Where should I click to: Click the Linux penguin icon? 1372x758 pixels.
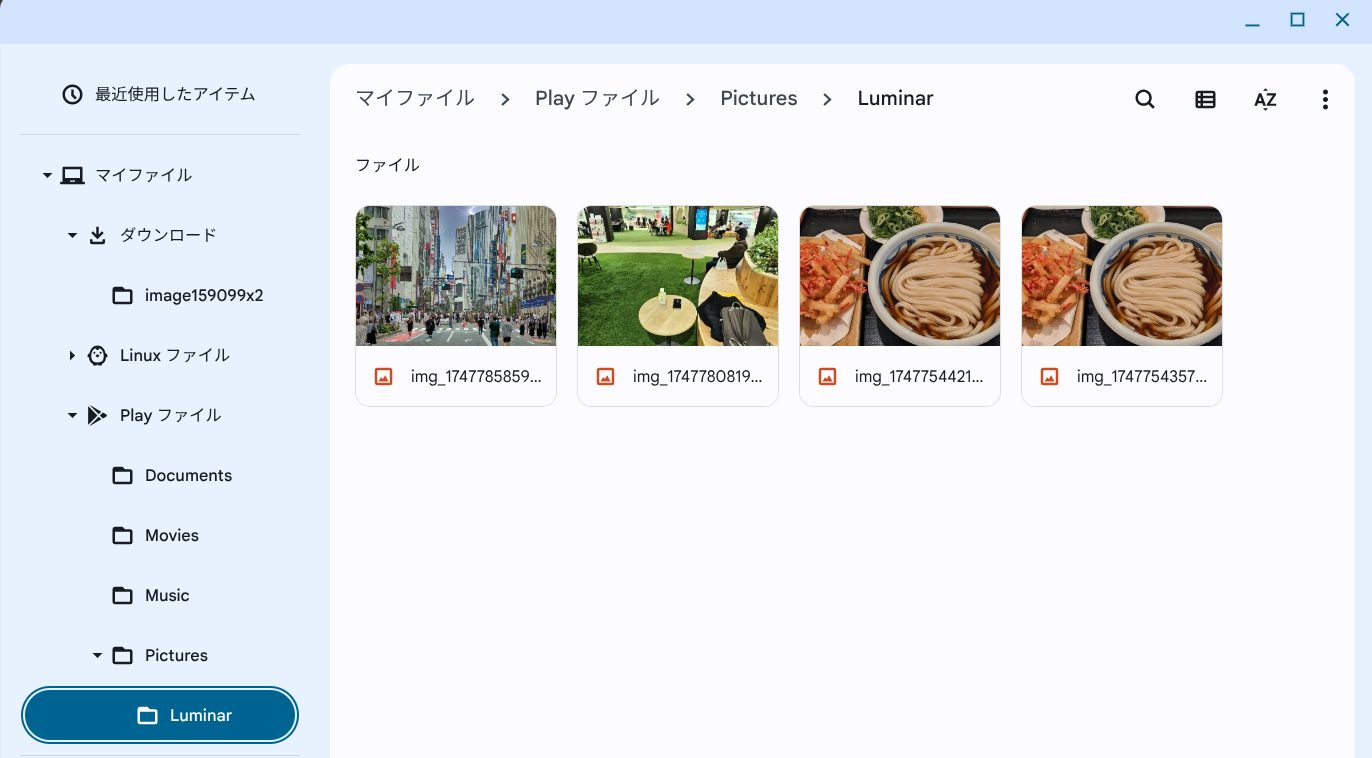point(97,355)
